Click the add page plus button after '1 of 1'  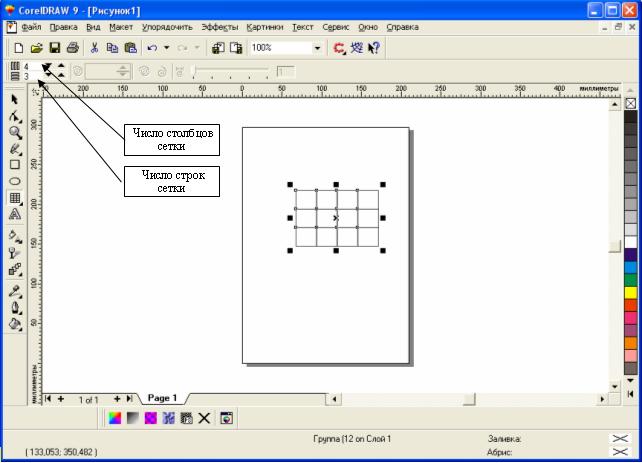(117, 398)
